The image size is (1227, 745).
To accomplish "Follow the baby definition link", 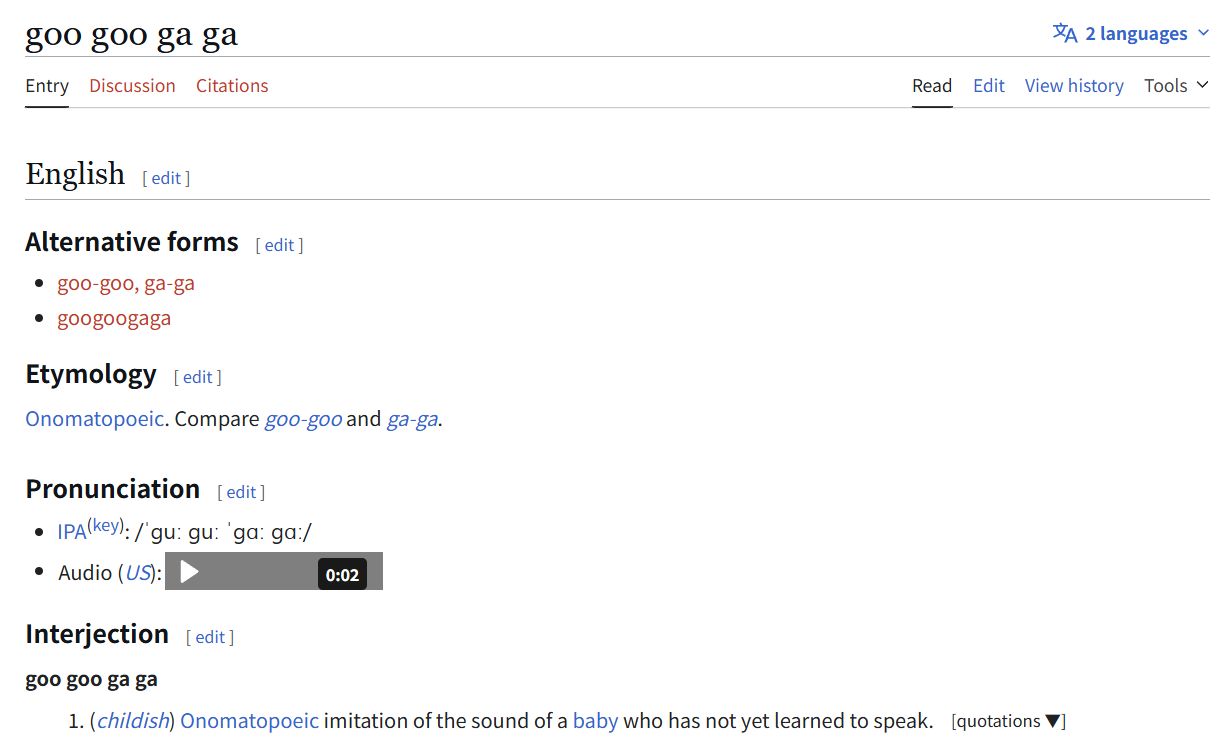I will pyautogui.click(x=595, y=720).
